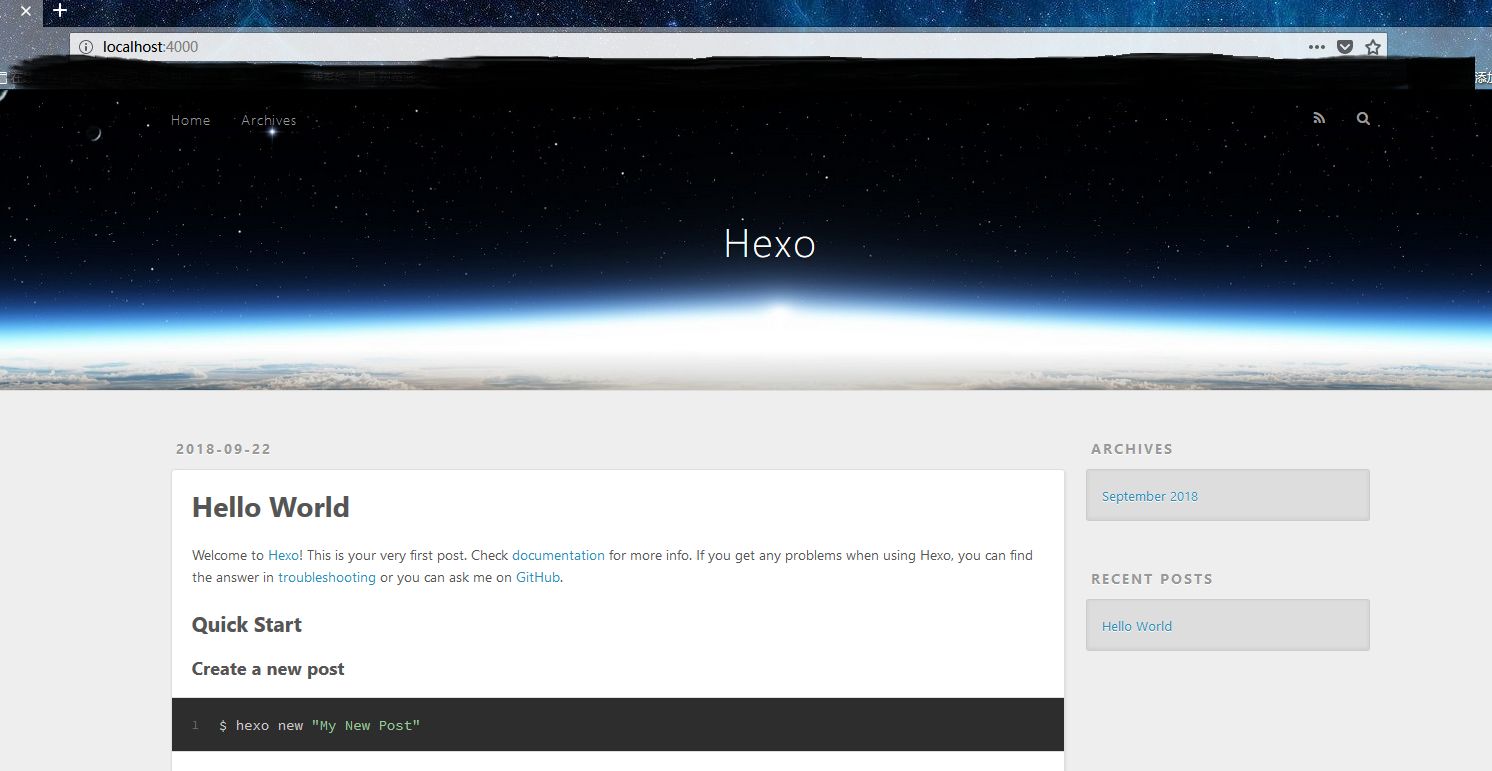1492x771 pixels.
Task: Open the Archives navigation link
Action: pyautogui.click(x=269, y=120)
